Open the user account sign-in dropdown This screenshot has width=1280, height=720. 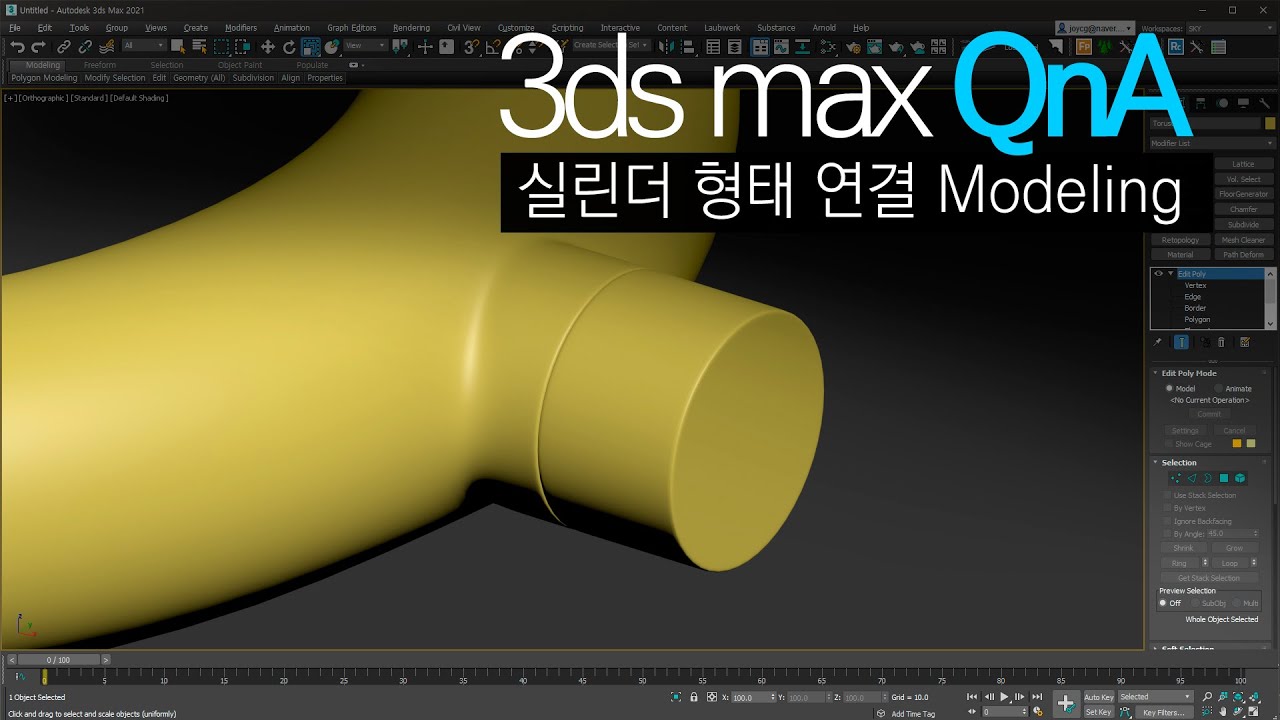coord(1096,29)
